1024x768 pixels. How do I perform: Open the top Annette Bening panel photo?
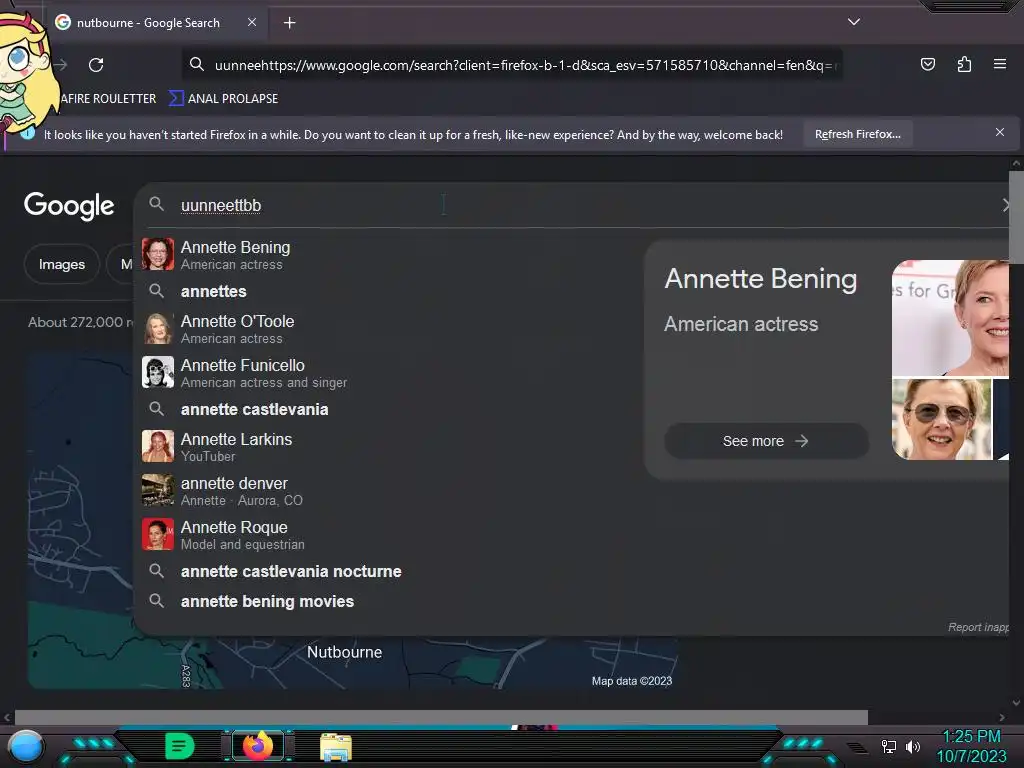tap(950, 318)
